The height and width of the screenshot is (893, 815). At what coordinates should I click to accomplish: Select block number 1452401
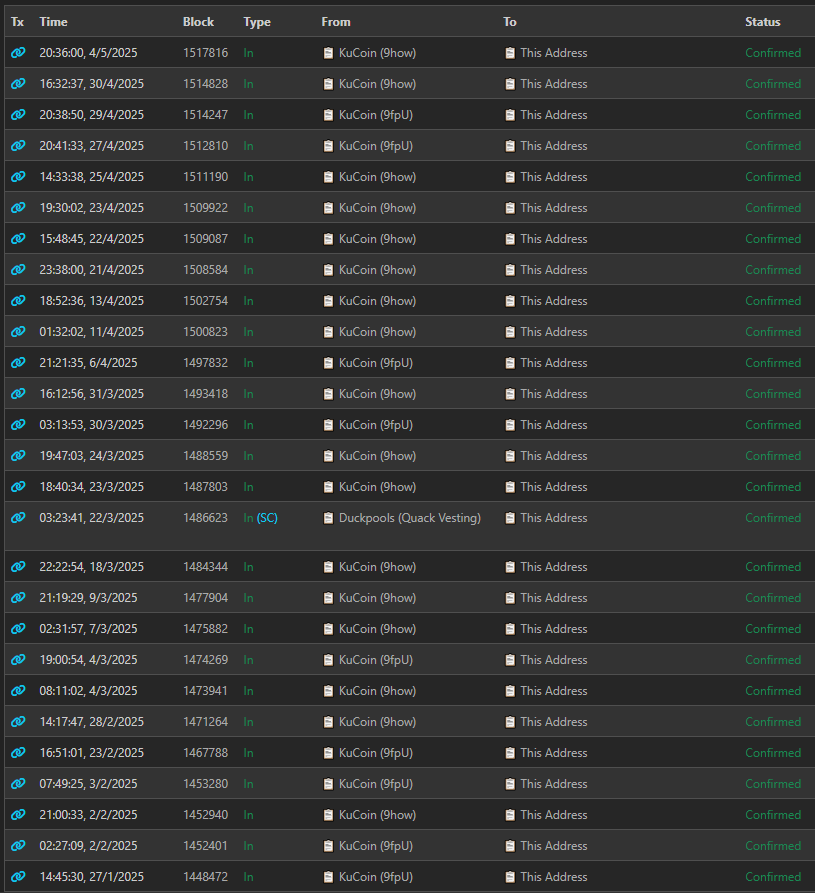(205, 846)
